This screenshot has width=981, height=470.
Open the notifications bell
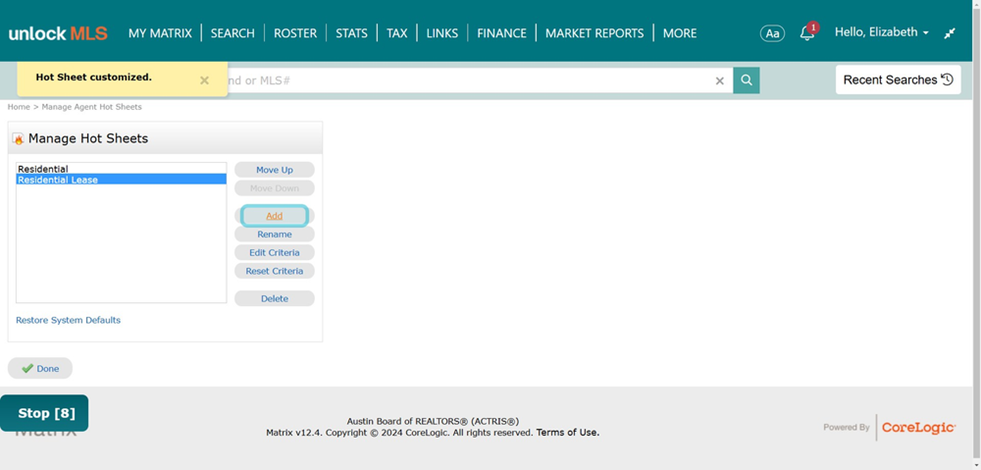point(808,32)
